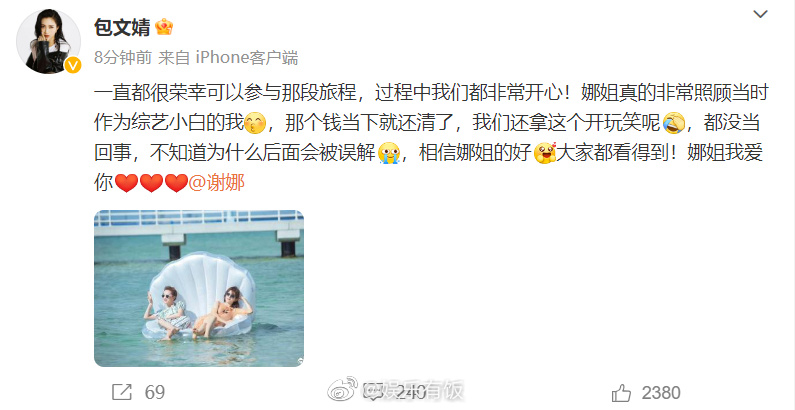Image resolution: width=795 pixels, height=410 pixels.
Task: Open the 包文婧 username link
Action: (122, 27)
